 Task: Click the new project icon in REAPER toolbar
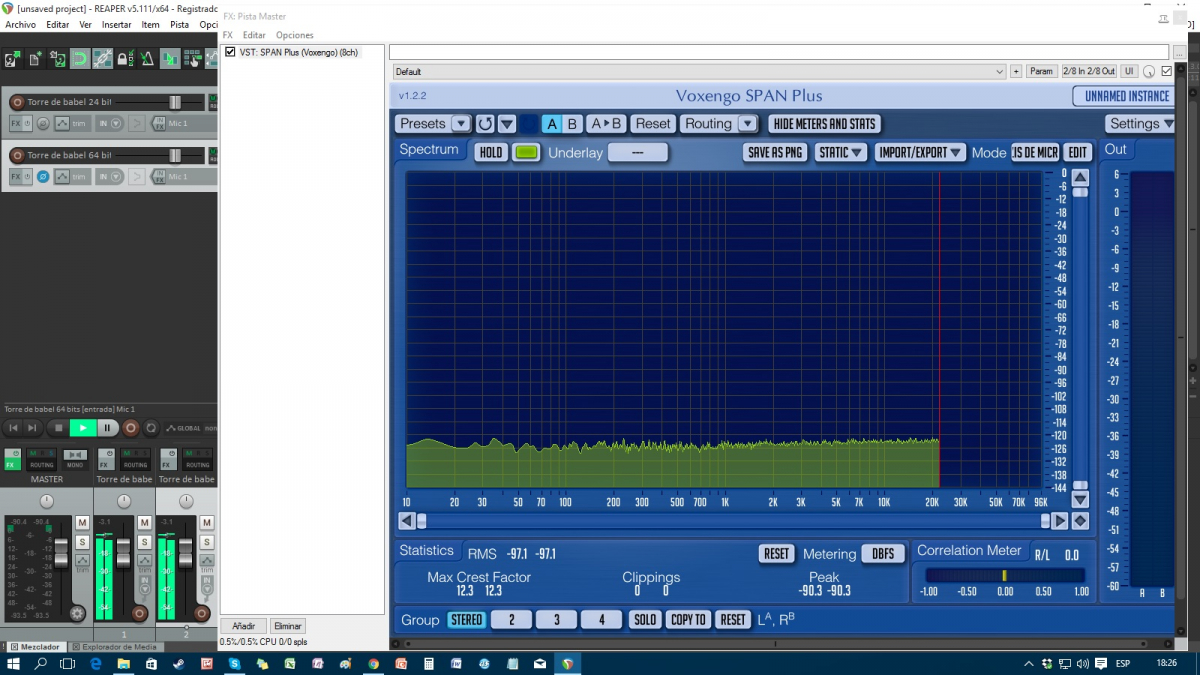click(35, 59)
